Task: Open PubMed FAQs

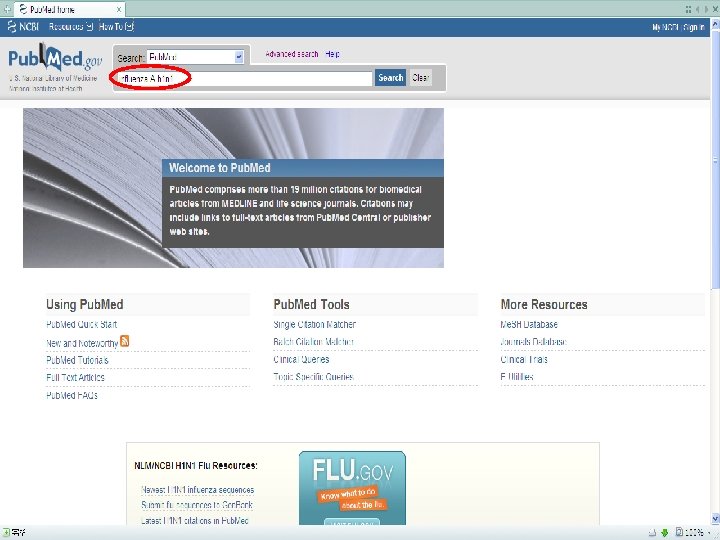Action: point(72,395)
